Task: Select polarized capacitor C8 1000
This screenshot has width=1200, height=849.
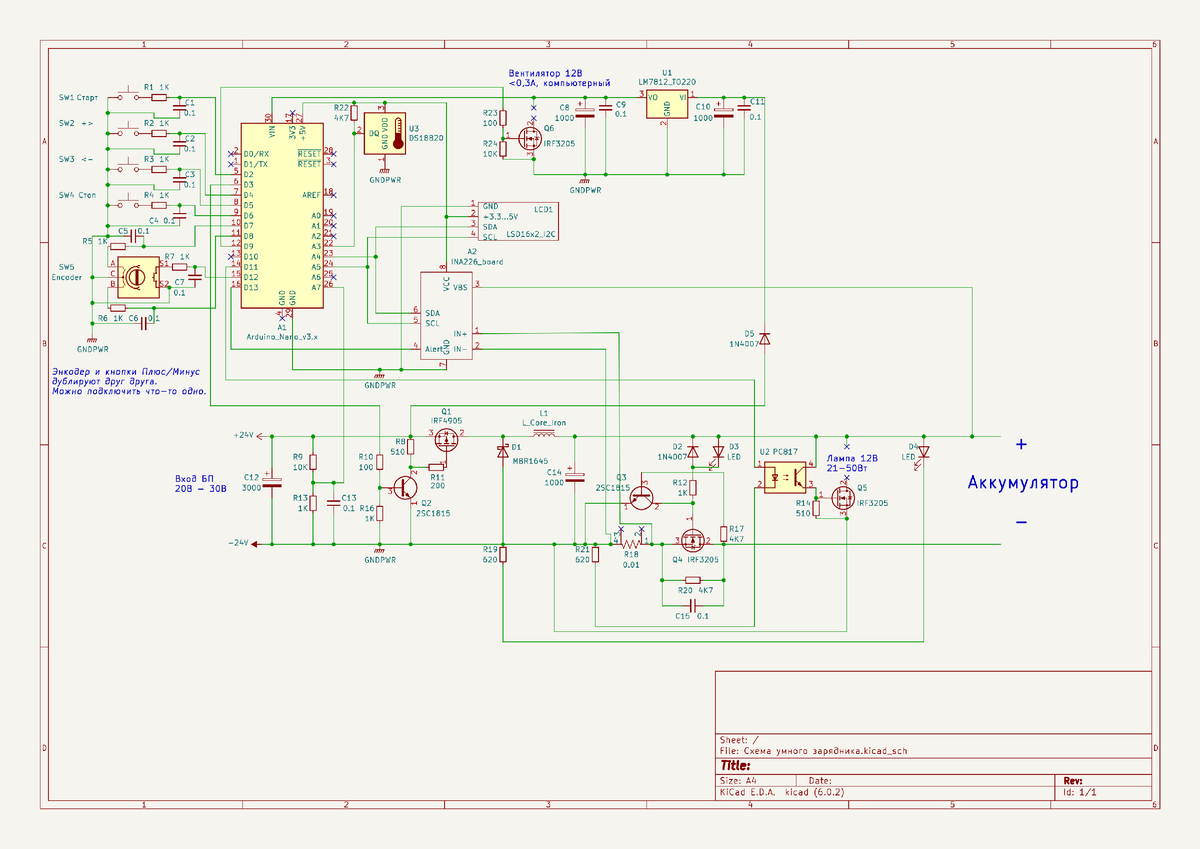Action: tap(585, 112)
